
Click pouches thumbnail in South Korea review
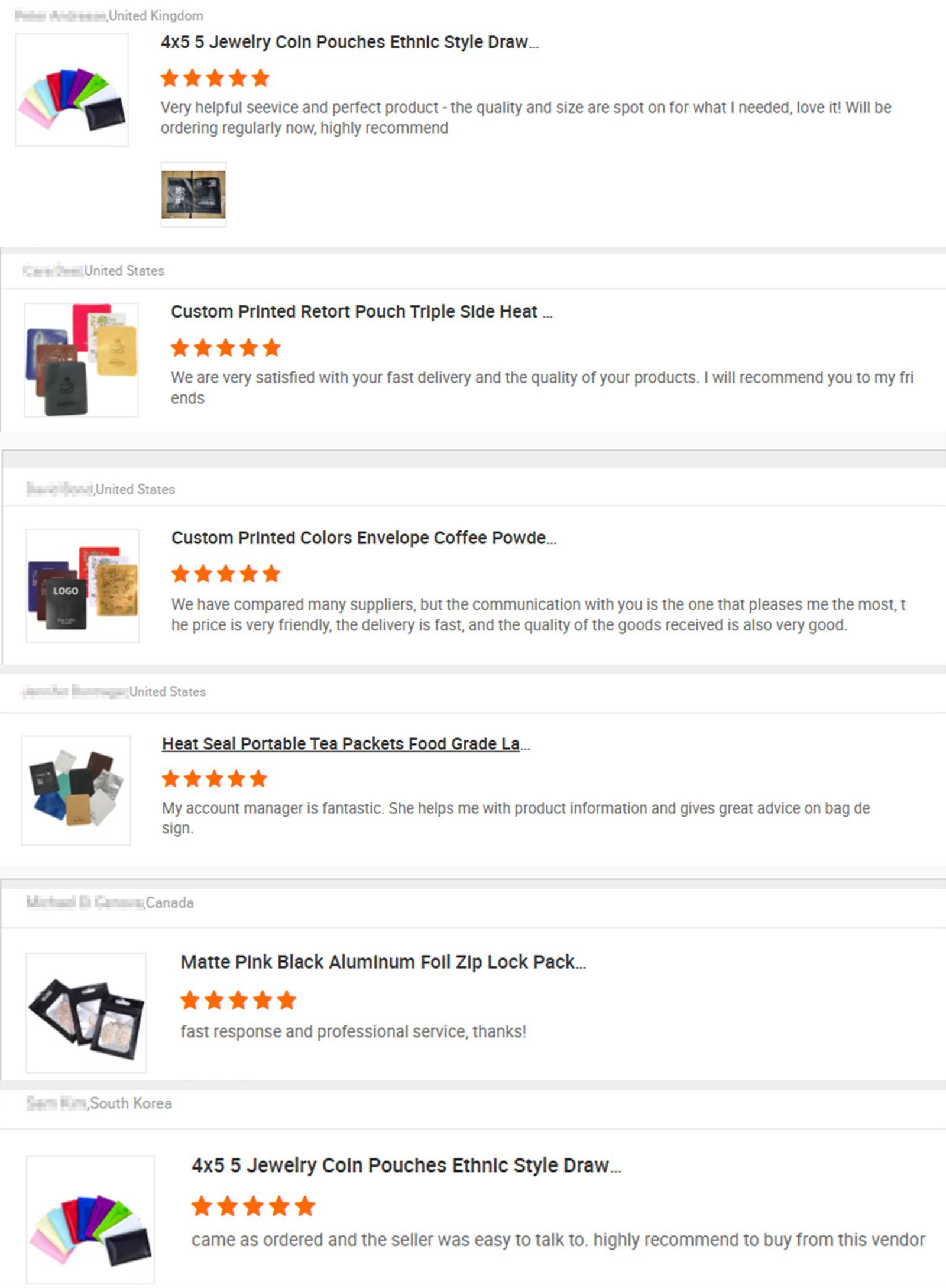90,1220
